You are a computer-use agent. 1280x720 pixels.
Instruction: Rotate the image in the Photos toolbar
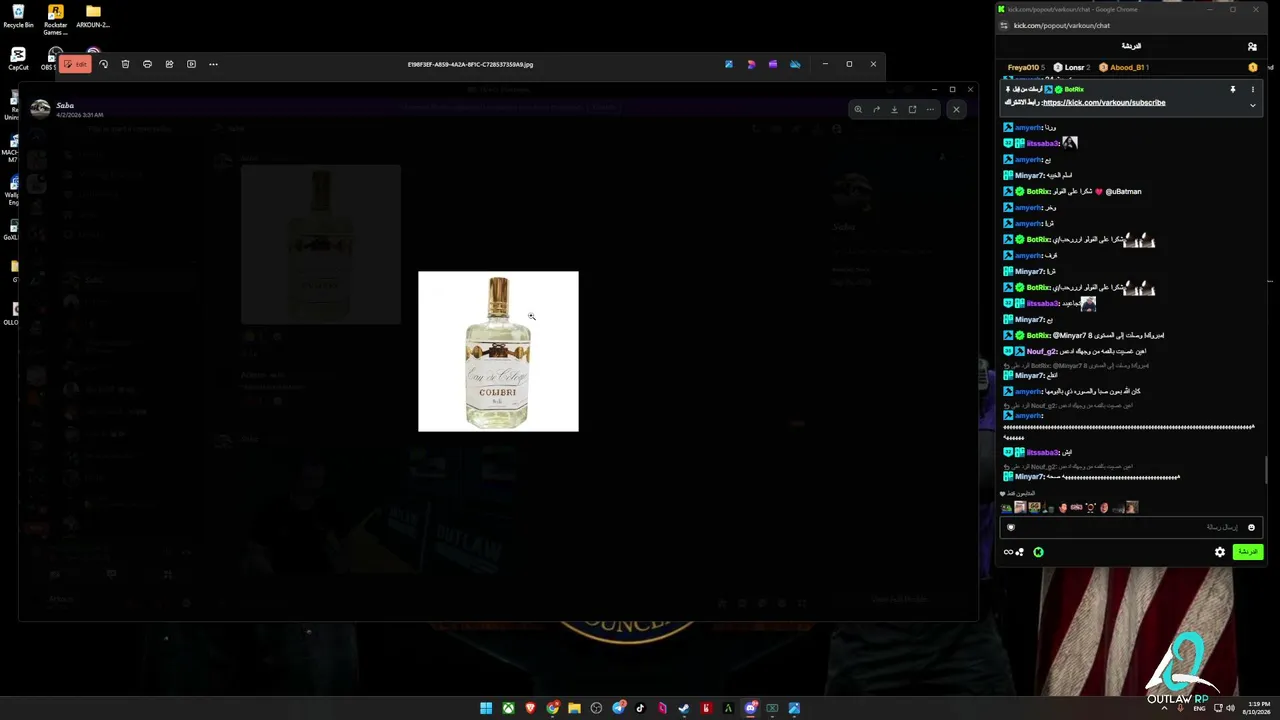103,64
